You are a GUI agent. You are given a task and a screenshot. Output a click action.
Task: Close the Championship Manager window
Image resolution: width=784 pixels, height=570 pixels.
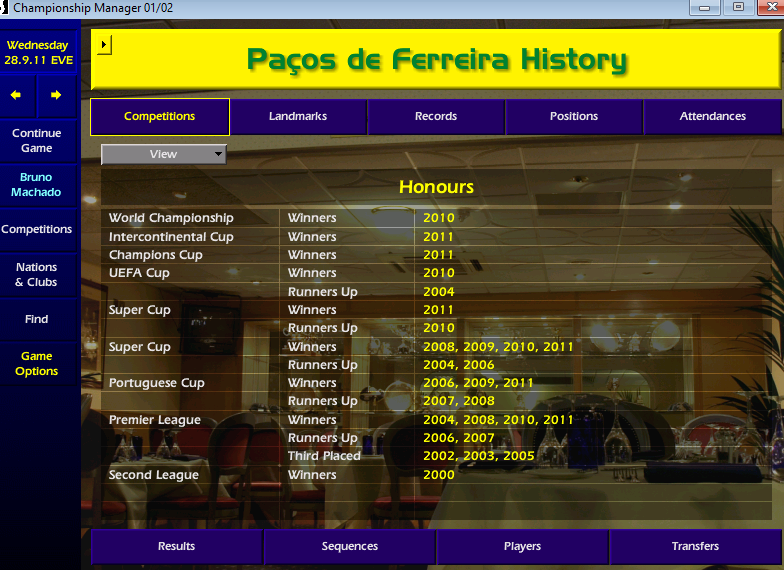tap(772, 8)
